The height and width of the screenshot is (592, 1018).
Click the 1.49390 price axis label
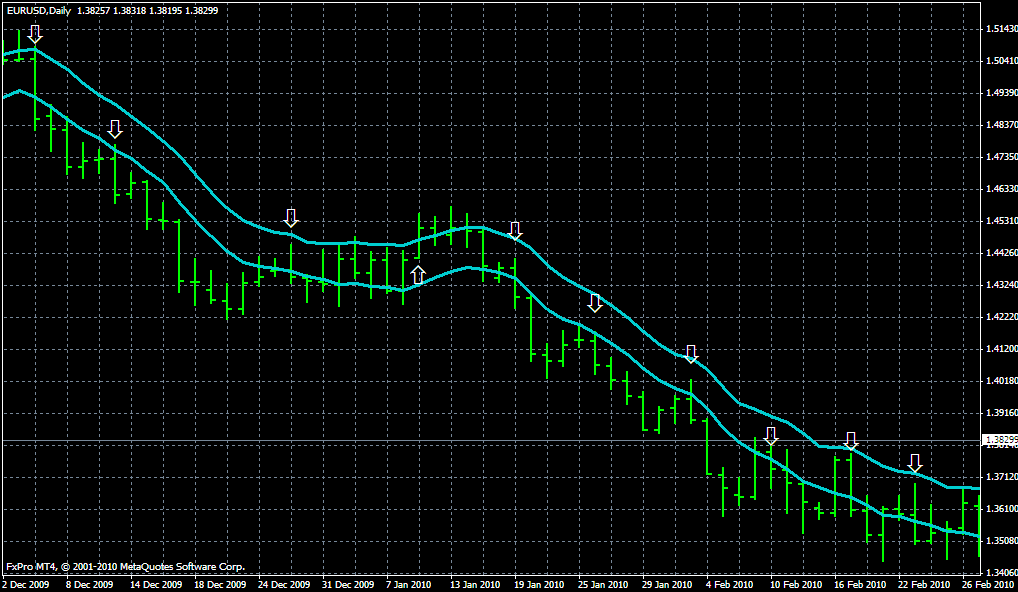1001,93
